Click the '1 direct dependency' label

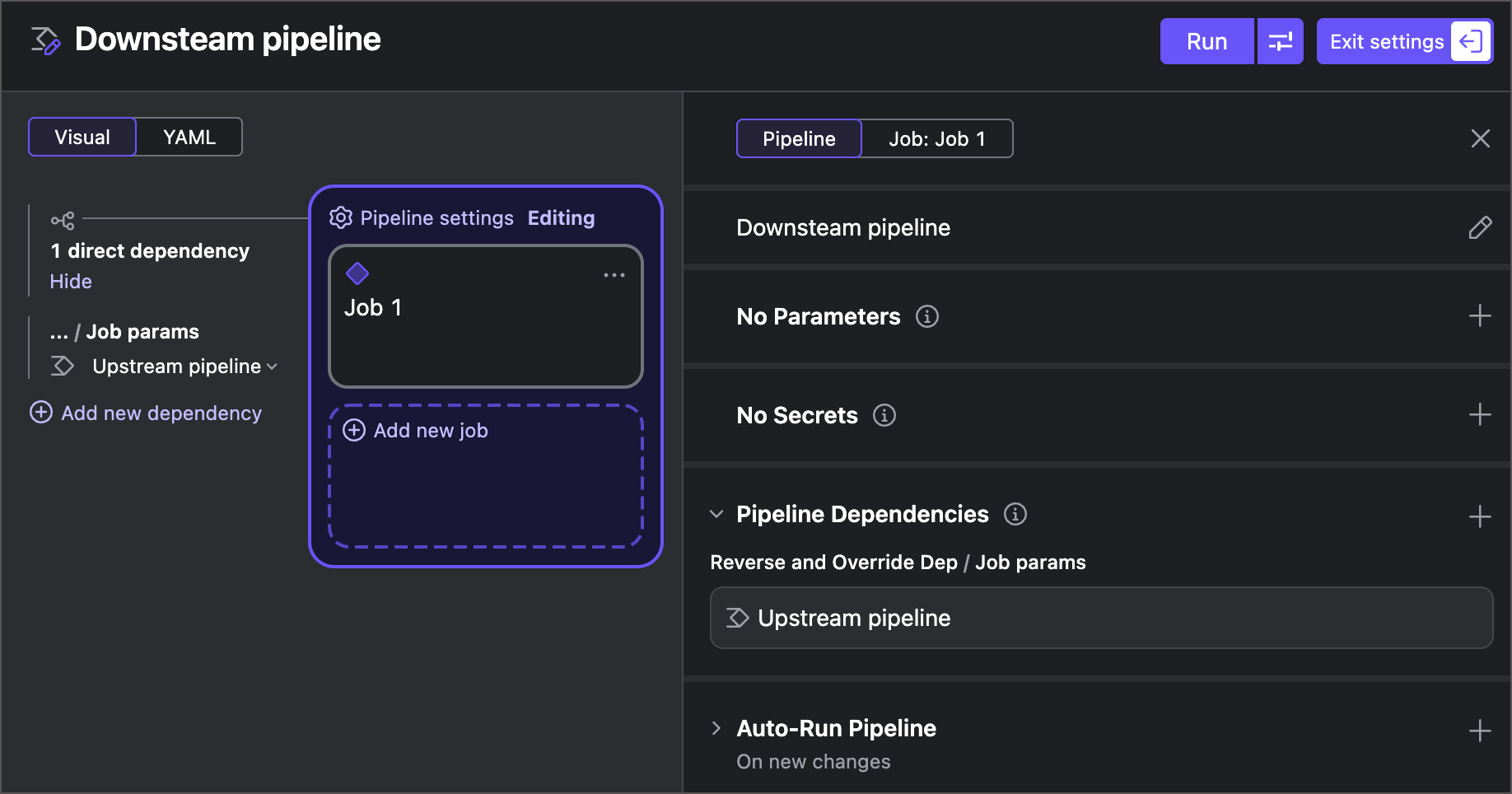(x=150, y=250)
